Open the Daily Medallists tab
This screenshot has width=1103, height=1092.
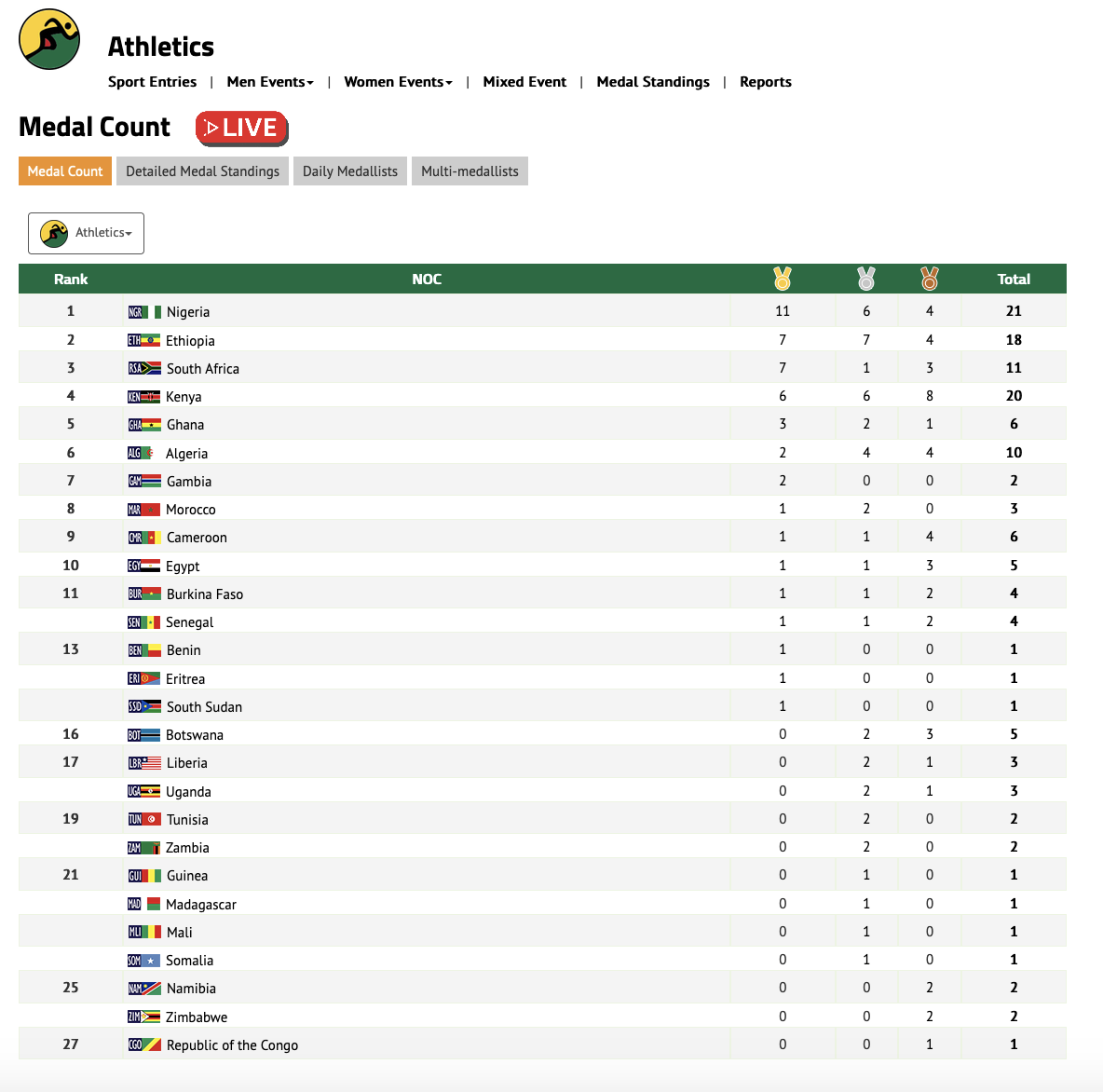(x=350, y=171)
